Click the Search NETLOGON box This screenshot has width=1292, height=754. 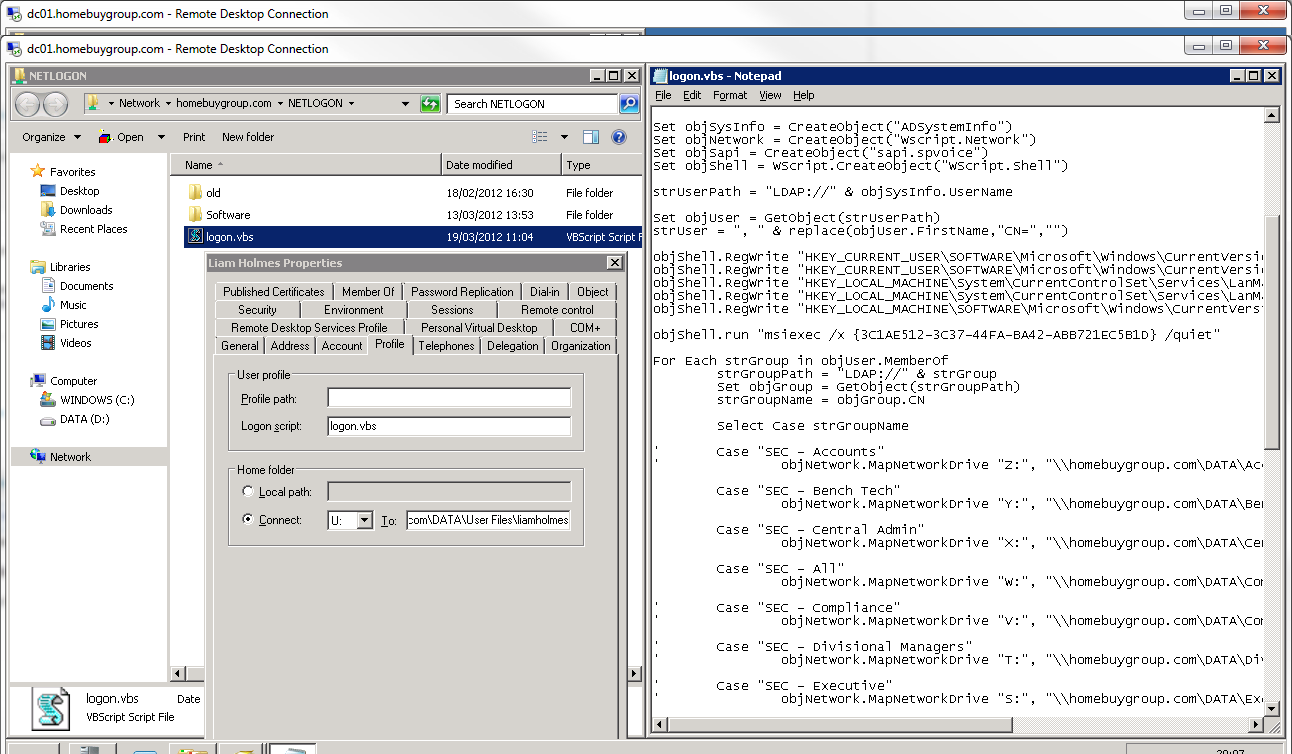pos(532,104)
